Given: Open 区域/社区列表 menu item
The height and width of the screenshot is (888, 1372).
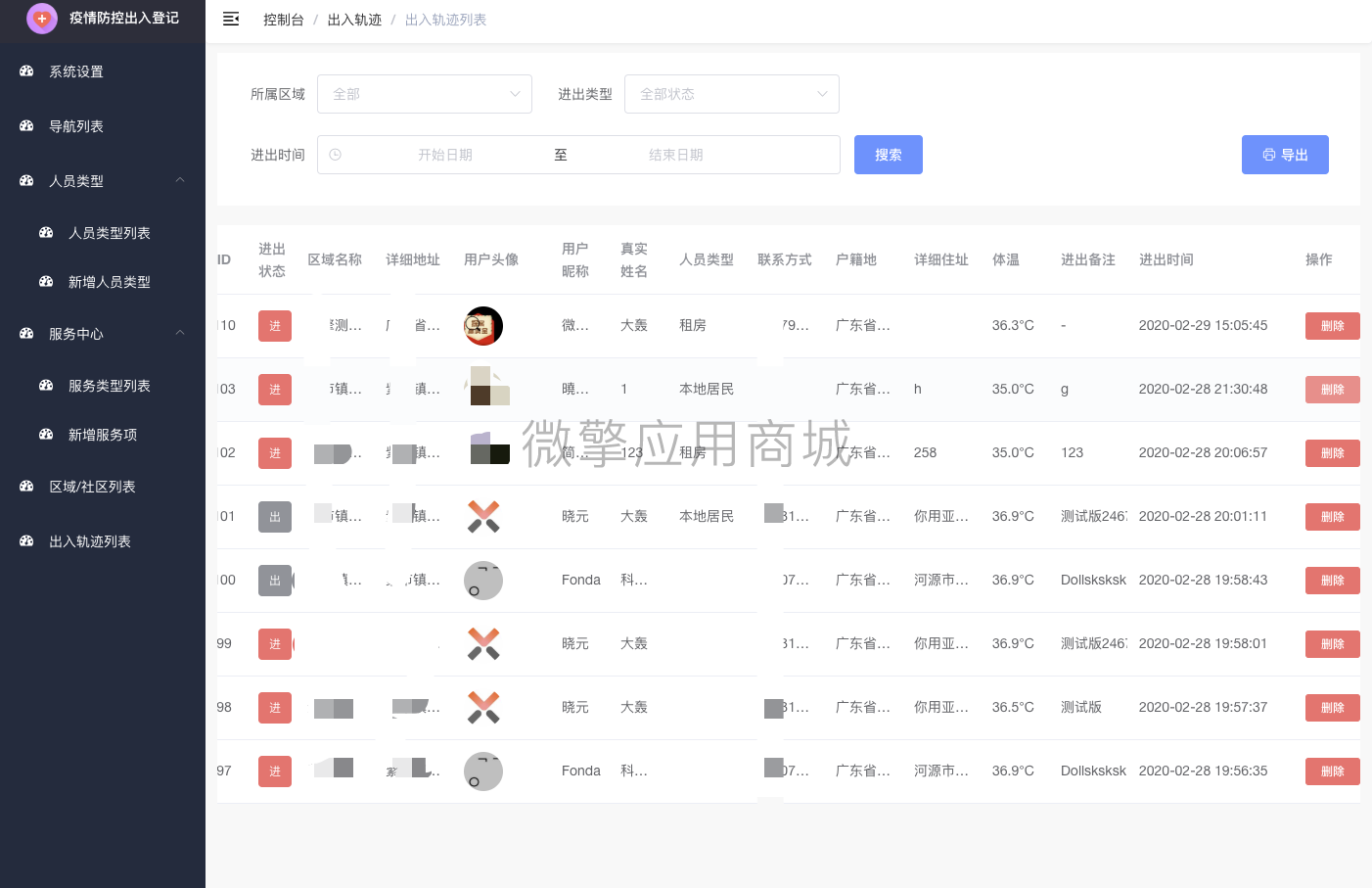Looking at the screenshot, I should (x=103, y=487).
